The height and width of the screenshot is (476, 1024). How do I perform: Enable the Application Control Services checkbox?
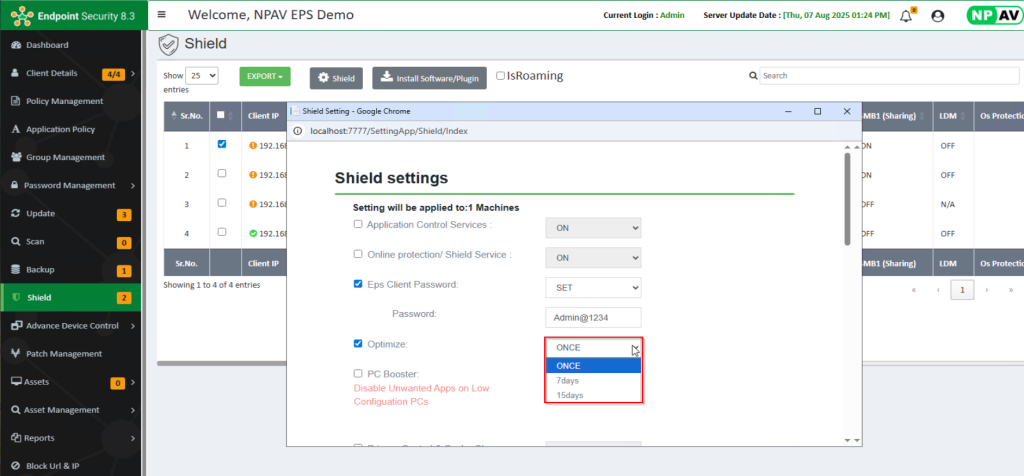click(x=358, y=225)
